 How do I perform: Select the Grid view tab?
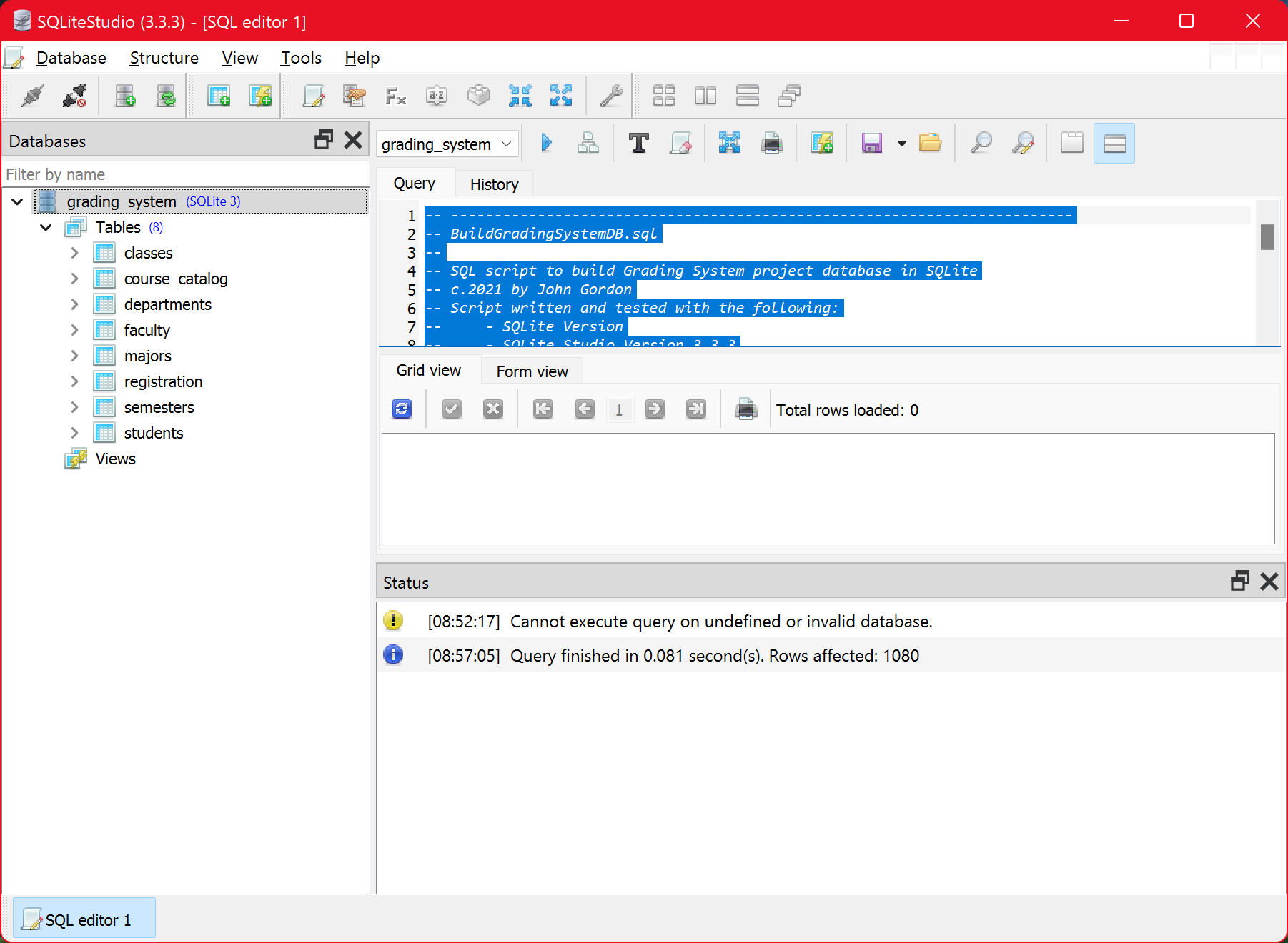tap(428, 370)
